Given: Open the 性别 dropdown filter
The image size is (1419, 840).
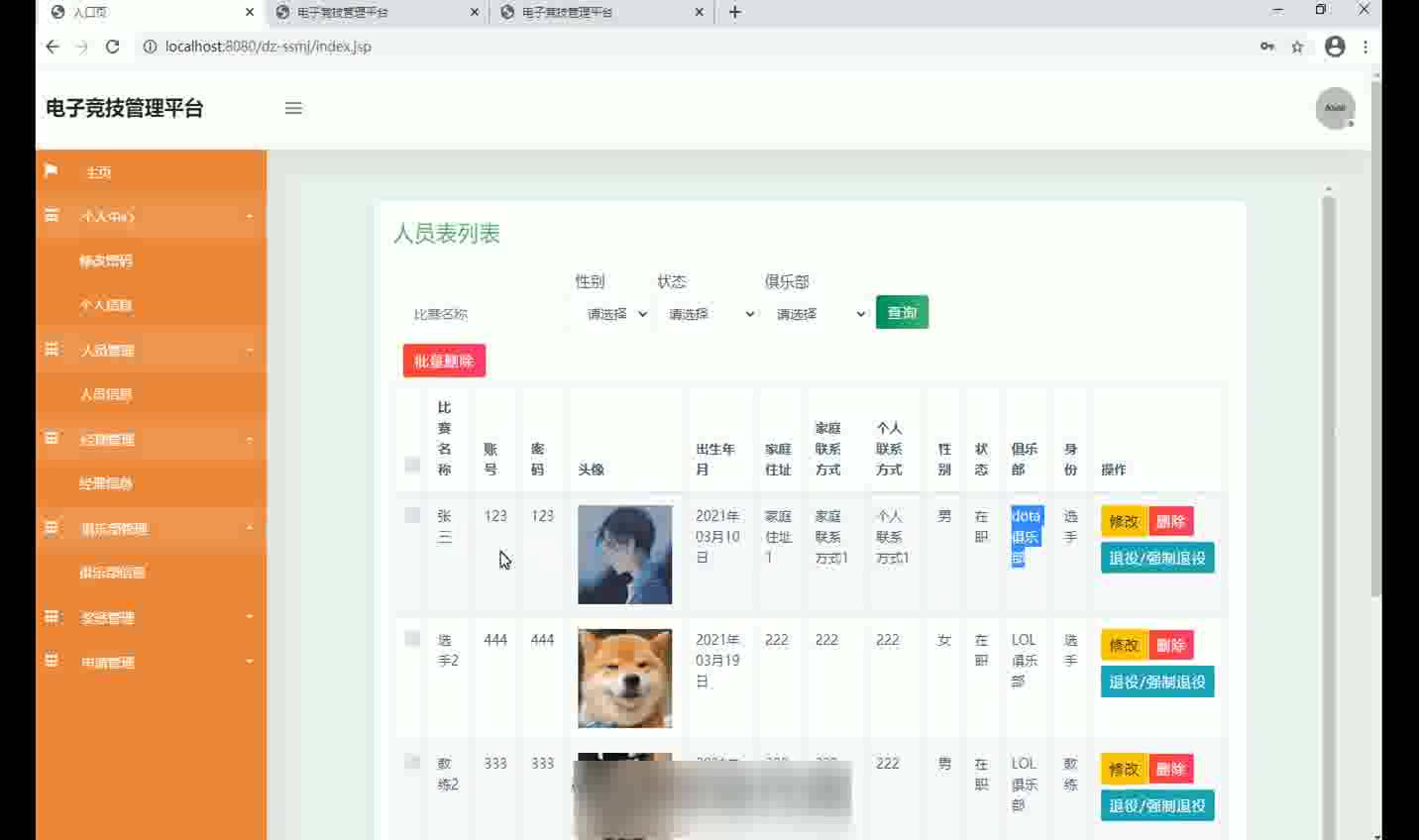Looking at the screenshot, I should pos(614,314).
